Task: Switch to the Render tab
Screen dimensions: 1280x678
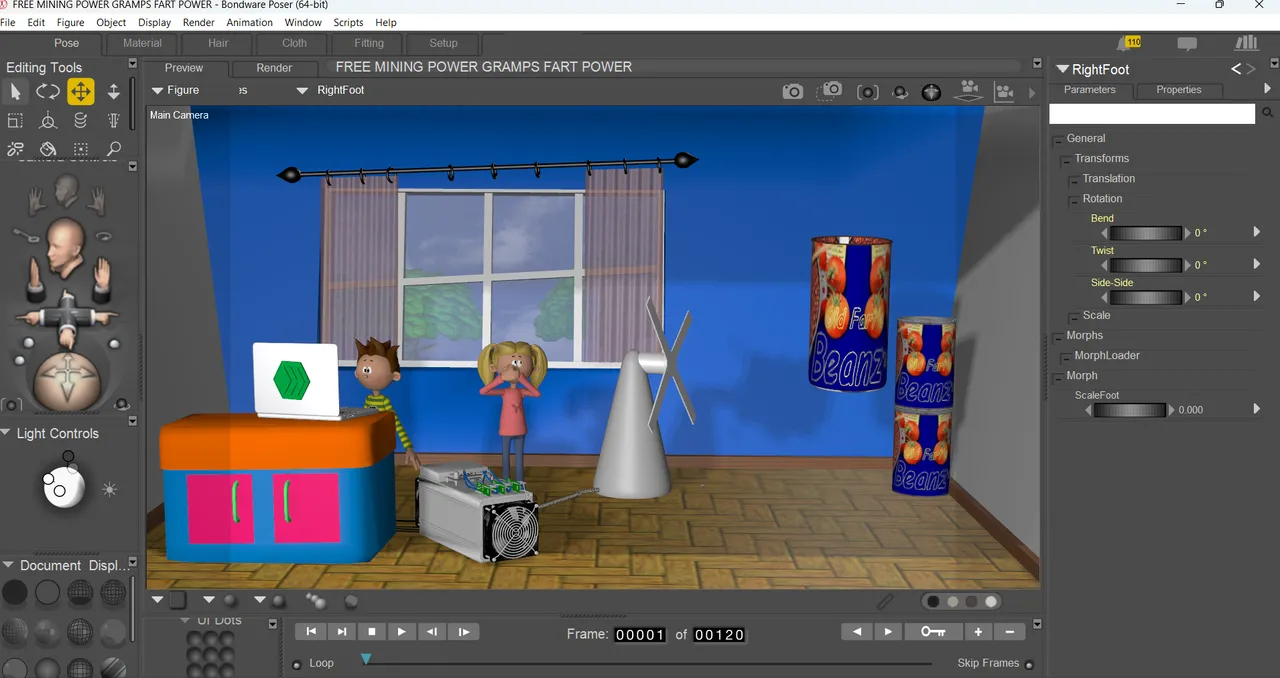Action: point(274,68)
